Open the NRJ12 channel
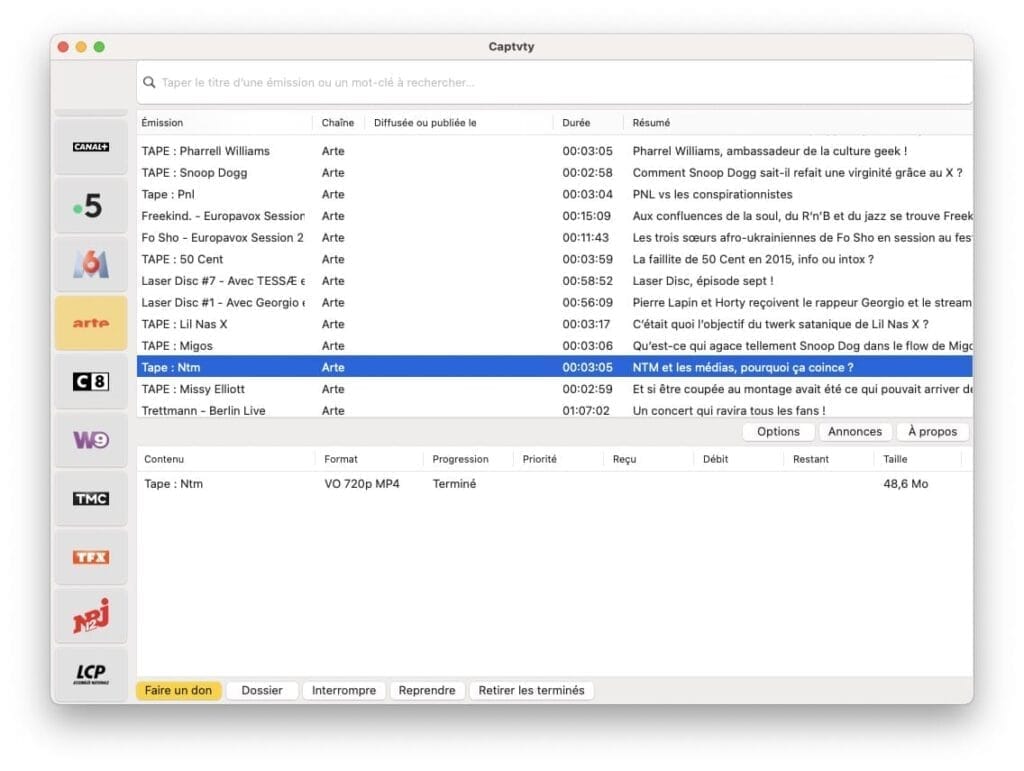1024x771 pixels. [x=91, y=616]
